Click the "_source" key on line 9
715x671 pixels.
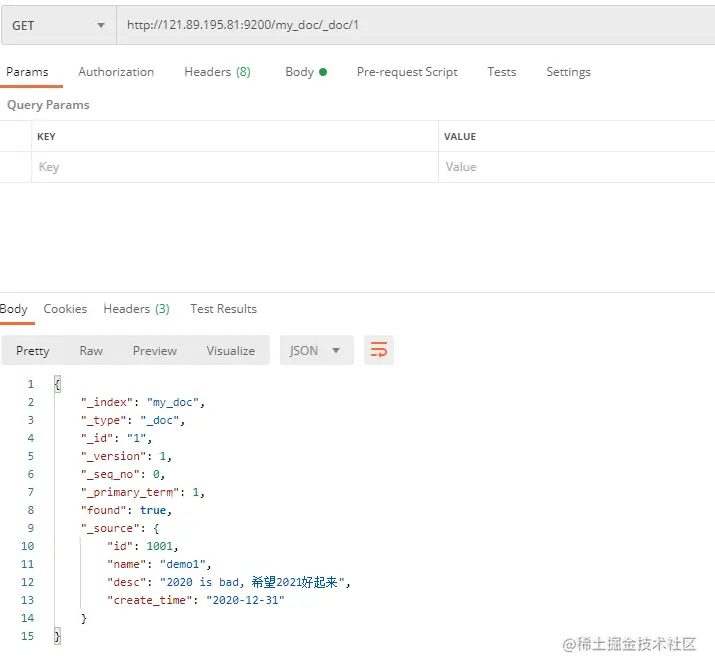(110, 528)
